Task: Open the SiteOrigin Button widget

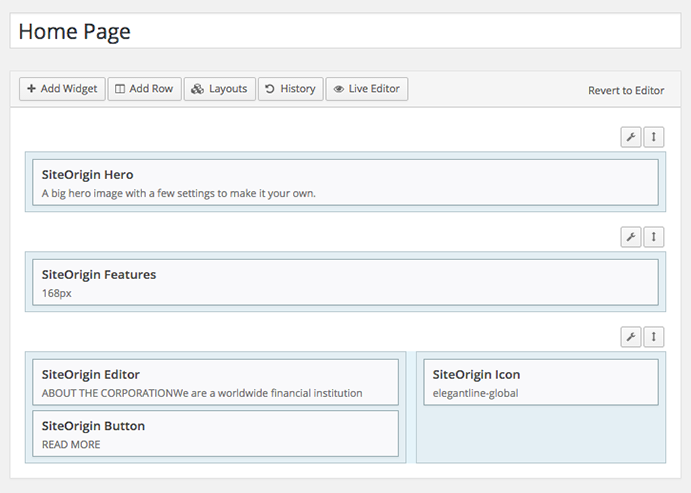Action: (x=215, y=434)
